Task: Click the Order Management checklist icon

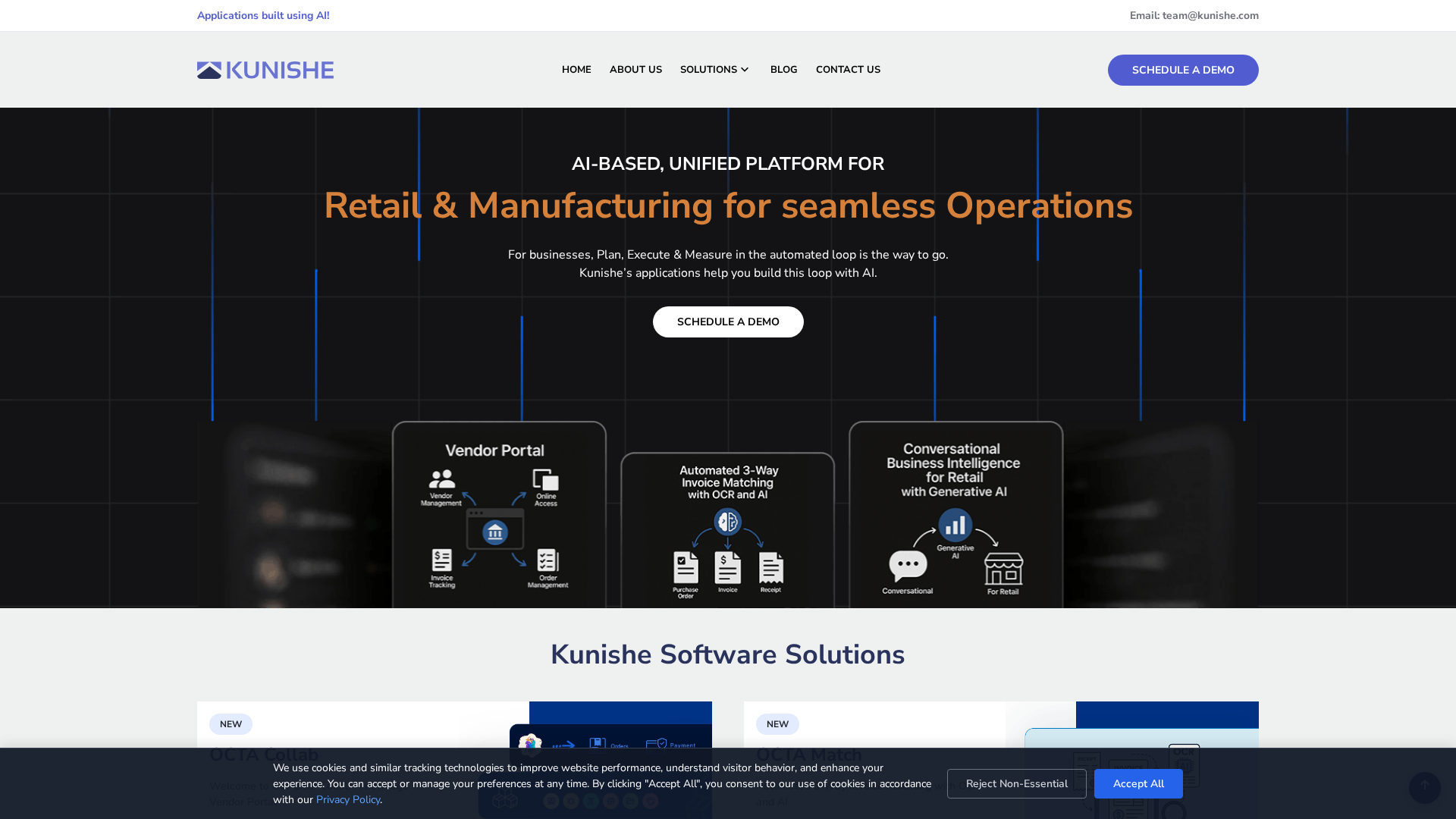Action: tap(548, 561)
